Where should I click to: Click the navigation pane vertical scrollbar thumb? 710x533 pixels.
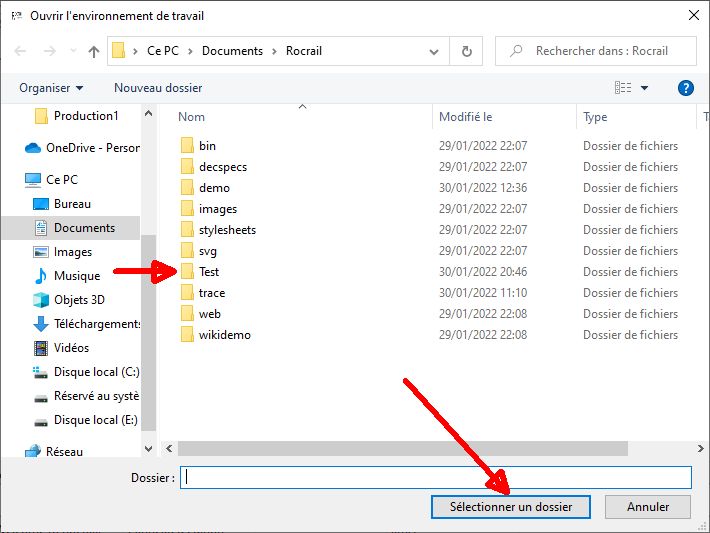(148, 332)
